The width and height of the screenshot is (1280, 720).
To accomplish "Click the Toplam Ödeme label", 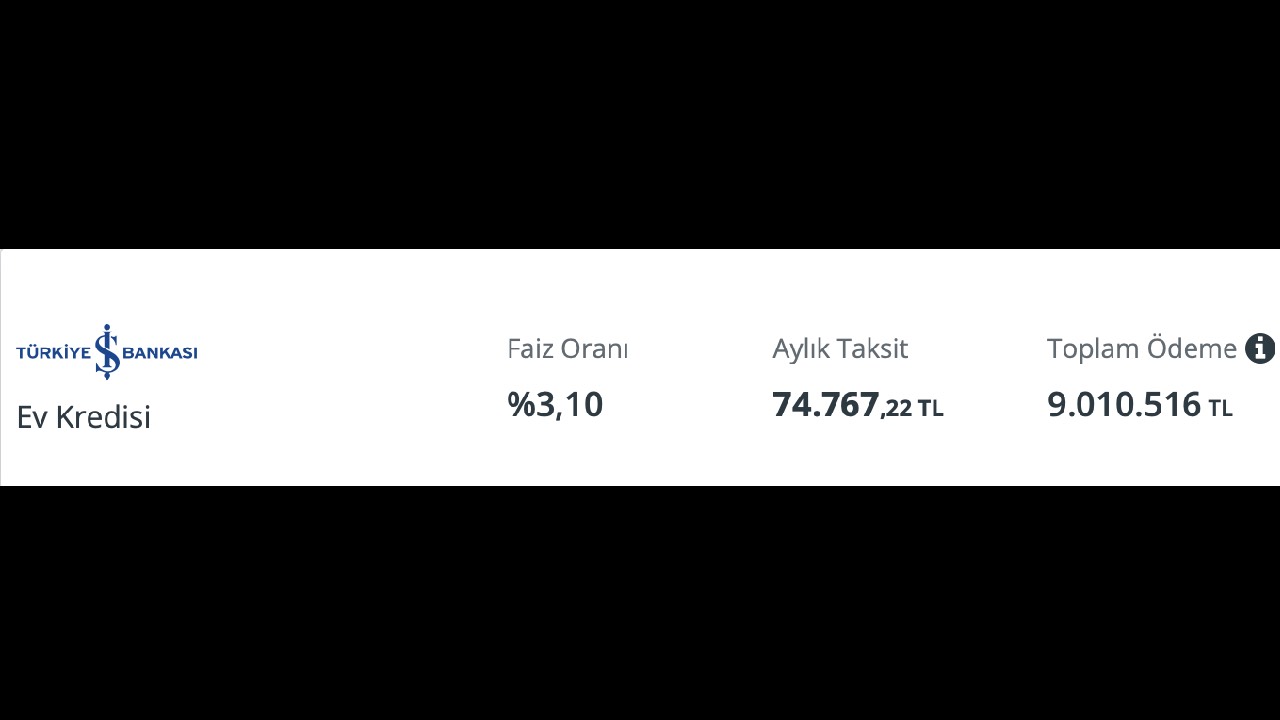I will click(x=1142, y=348).
